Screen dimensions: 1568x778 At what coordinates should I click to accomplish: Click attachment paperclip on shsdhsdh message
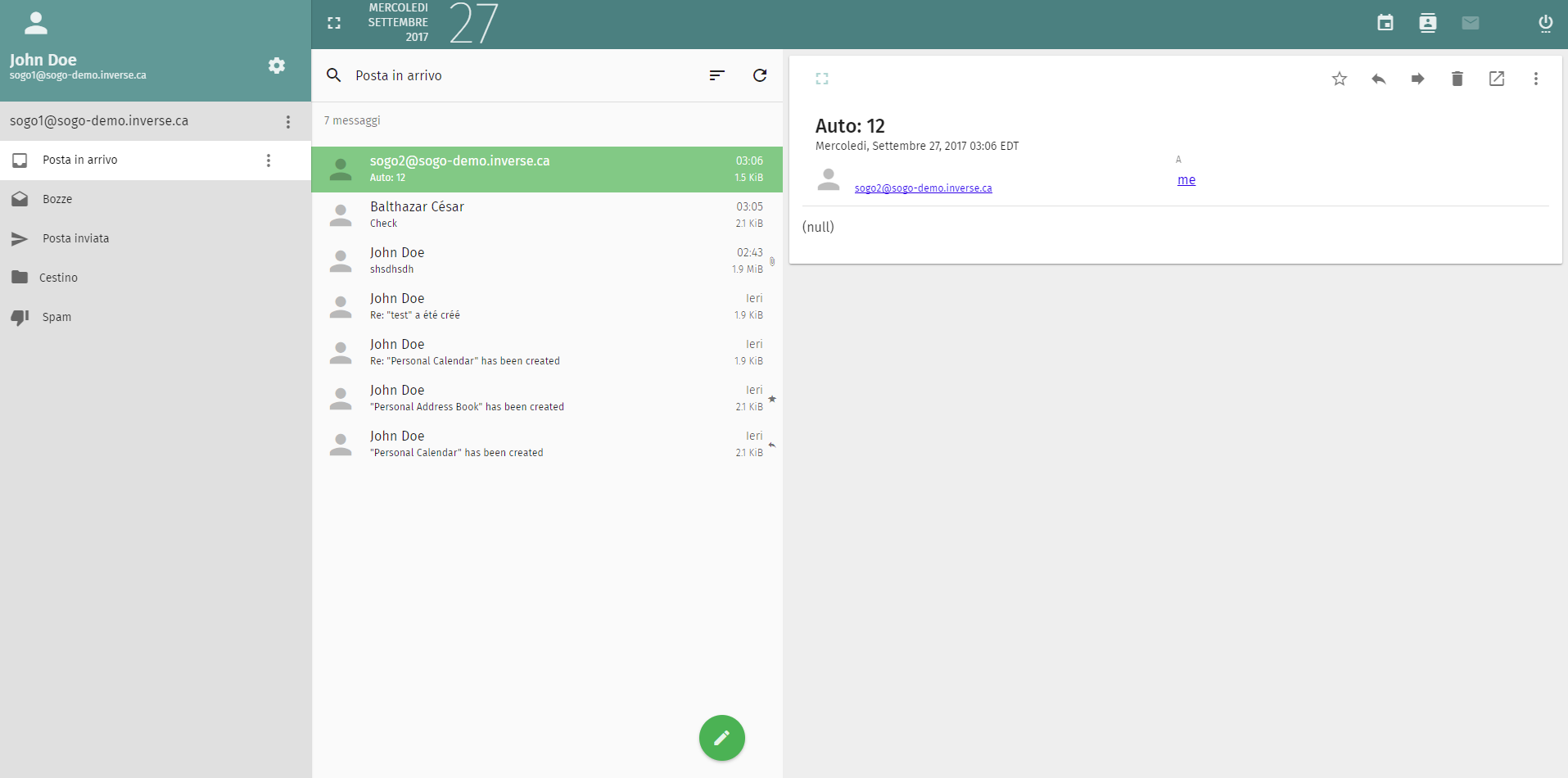772,261
